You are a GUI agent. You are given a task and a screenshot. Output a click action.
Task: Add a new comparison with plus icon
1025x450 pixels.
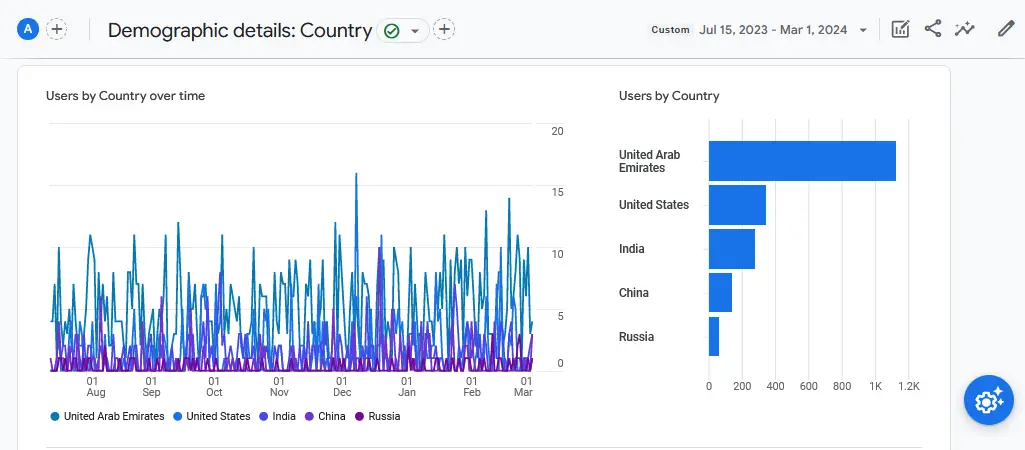tap(57, 29)
